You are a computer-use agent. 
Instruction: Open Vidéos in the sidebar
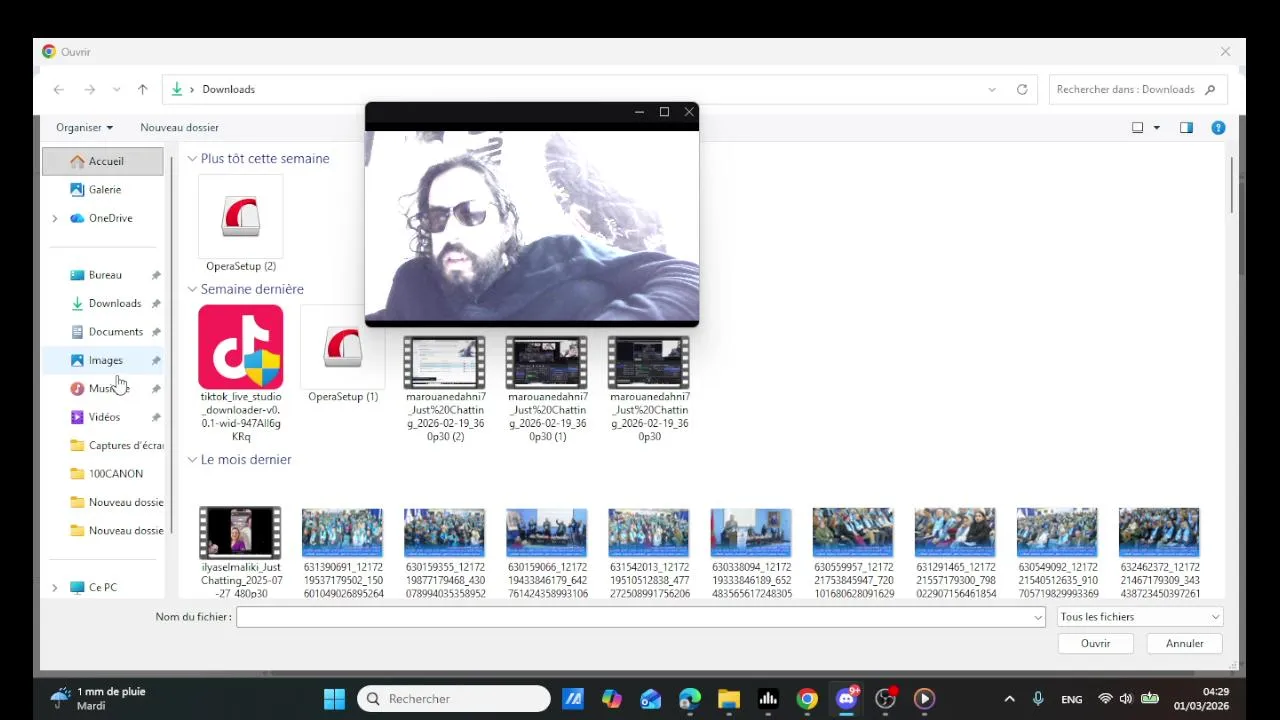point(104,417)
